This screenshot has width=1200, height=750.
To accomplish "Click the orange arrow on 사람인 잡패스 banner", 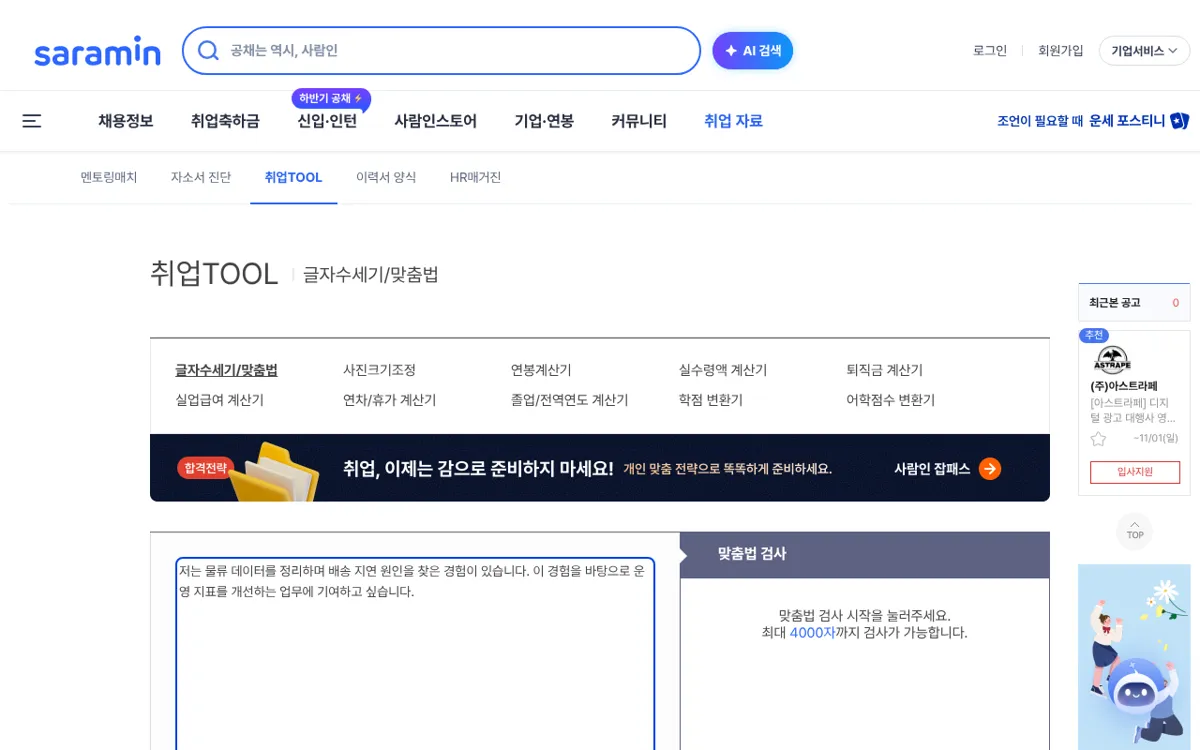I will pos(990,468).
